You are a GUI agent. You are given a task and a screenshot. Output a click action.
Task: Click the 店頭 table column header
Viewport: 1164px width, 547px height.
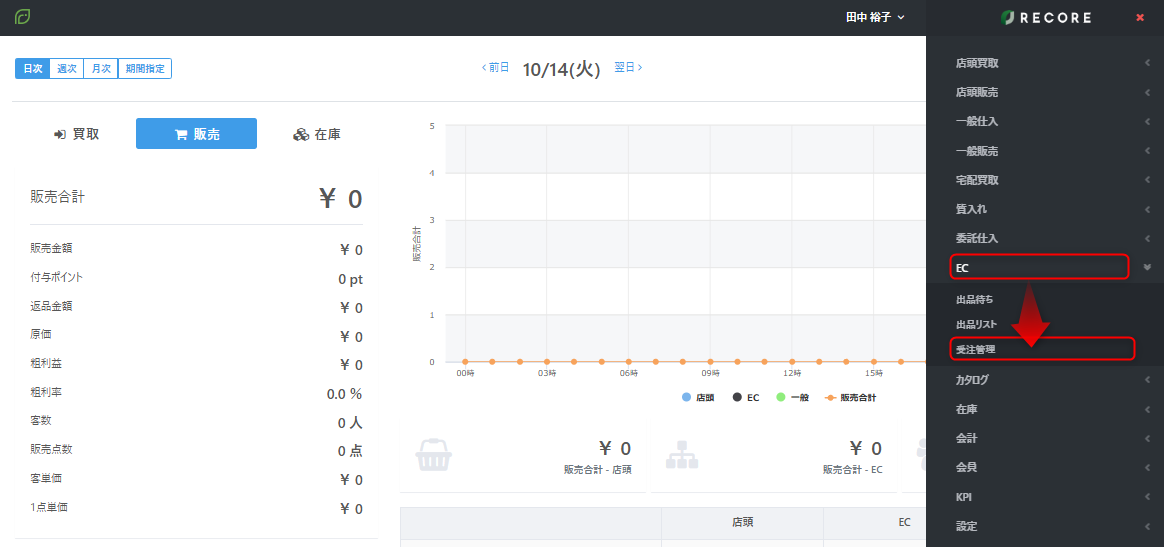(x=742, y=523)
